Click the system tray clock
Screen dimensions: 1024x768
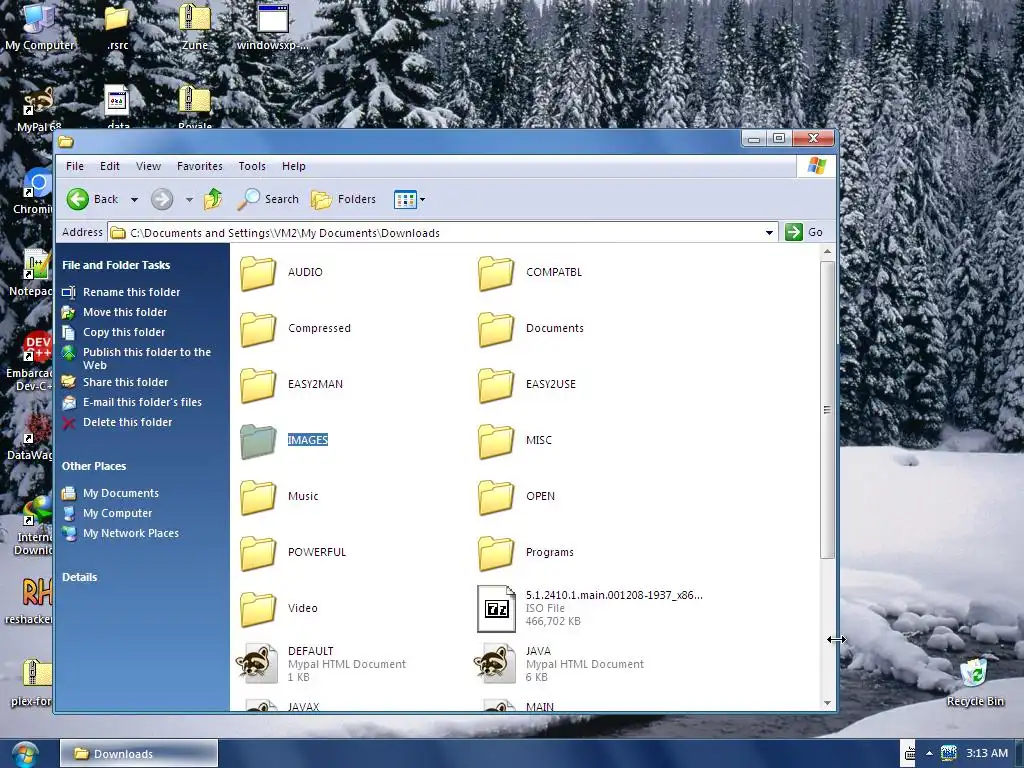tap(987, 753)
